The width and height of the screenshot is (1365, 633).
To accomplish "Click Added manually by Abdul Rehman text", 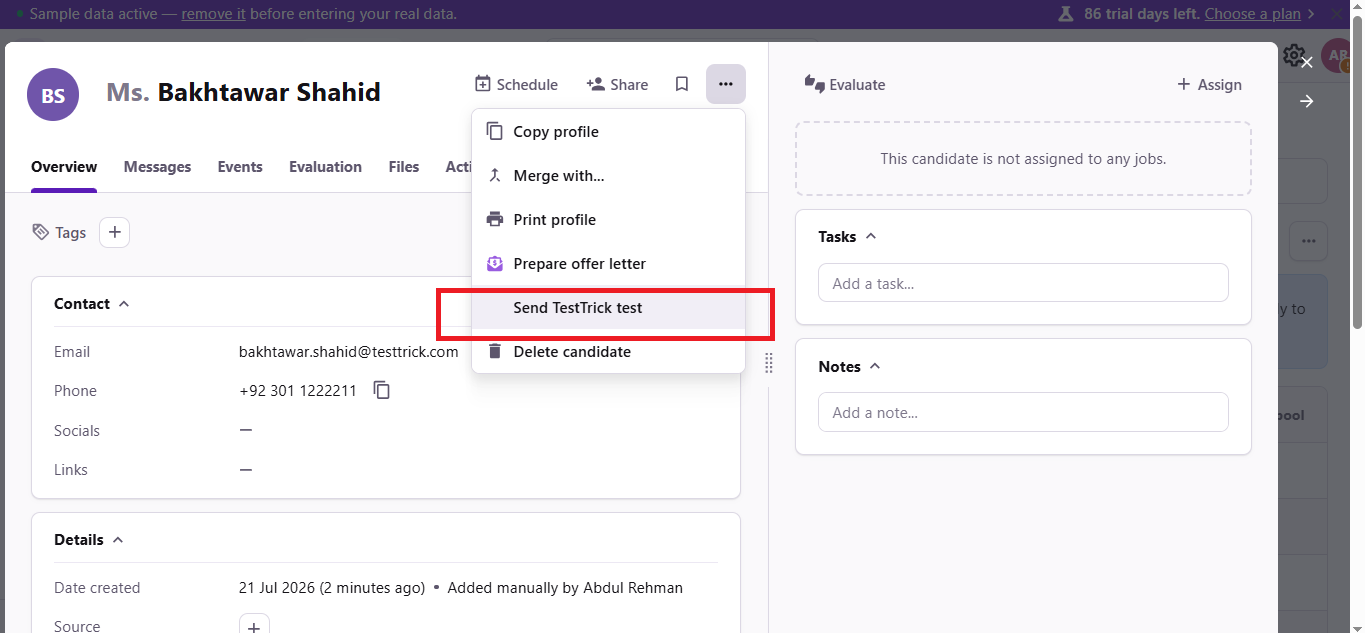I will point(565,588).
